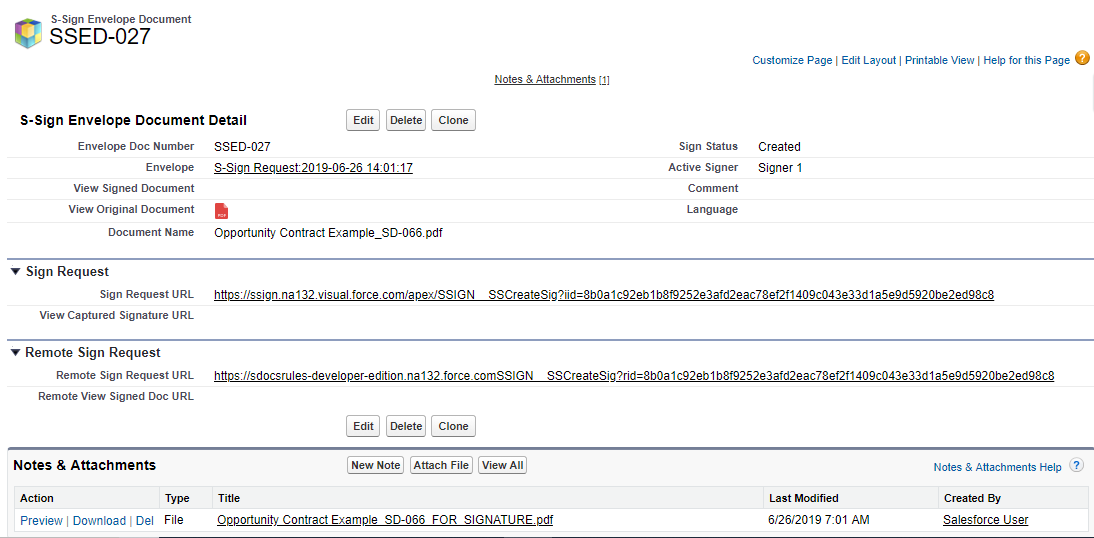Screen dimensions: 1094x538
Task: Open the S-Sign Request:2019-06-26 envelope link
Action: pyautogui.click(x=313, y=168)
